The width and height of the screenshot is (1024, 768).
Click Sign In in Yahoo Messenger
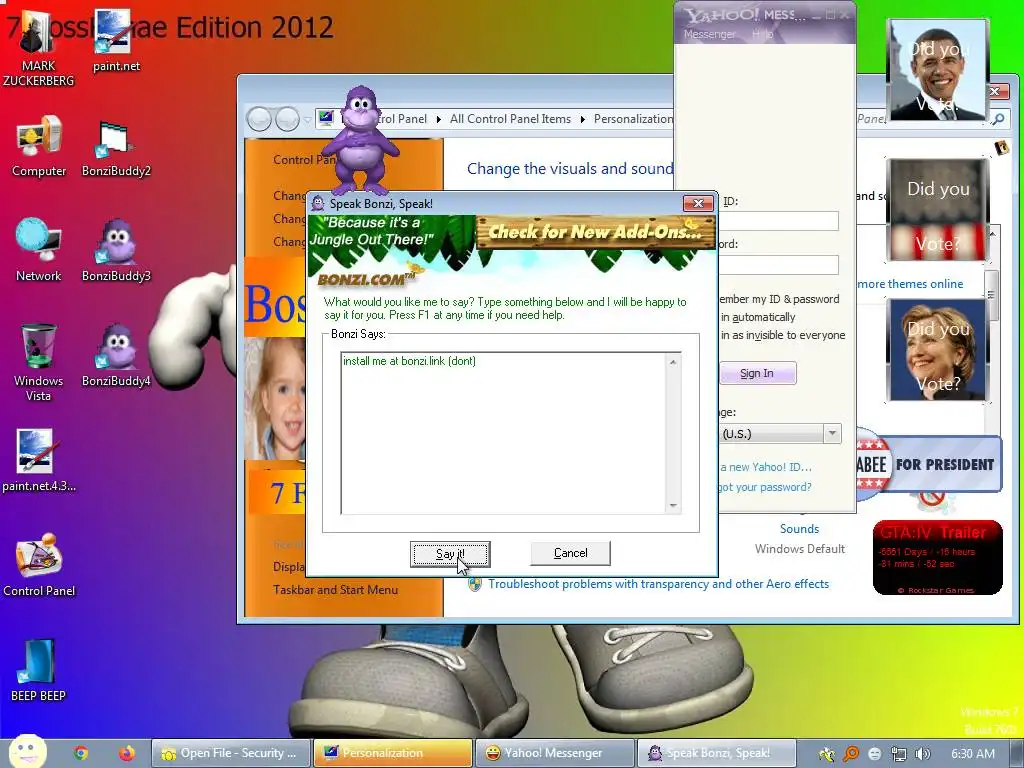(757, 373)
